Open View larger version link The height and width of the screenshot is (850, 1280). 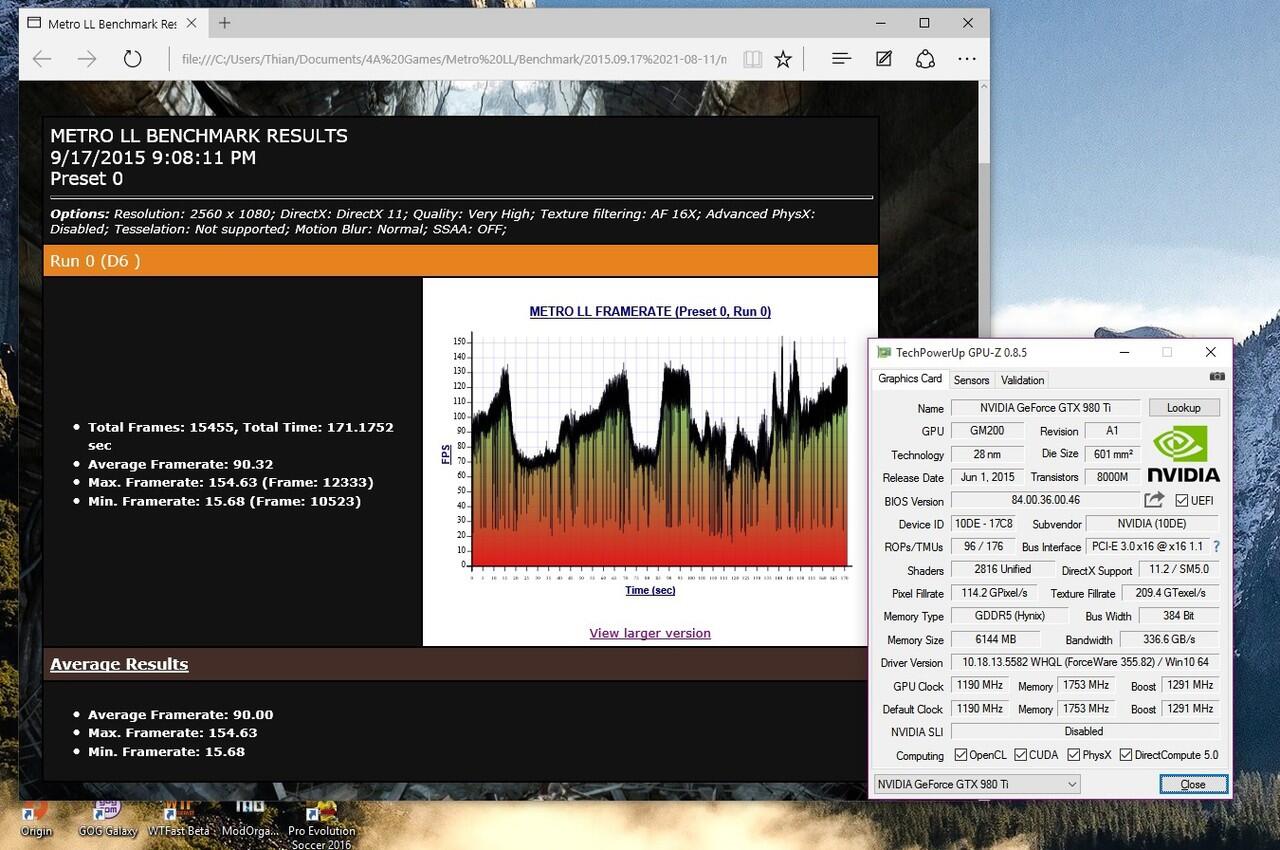point(650,633)
